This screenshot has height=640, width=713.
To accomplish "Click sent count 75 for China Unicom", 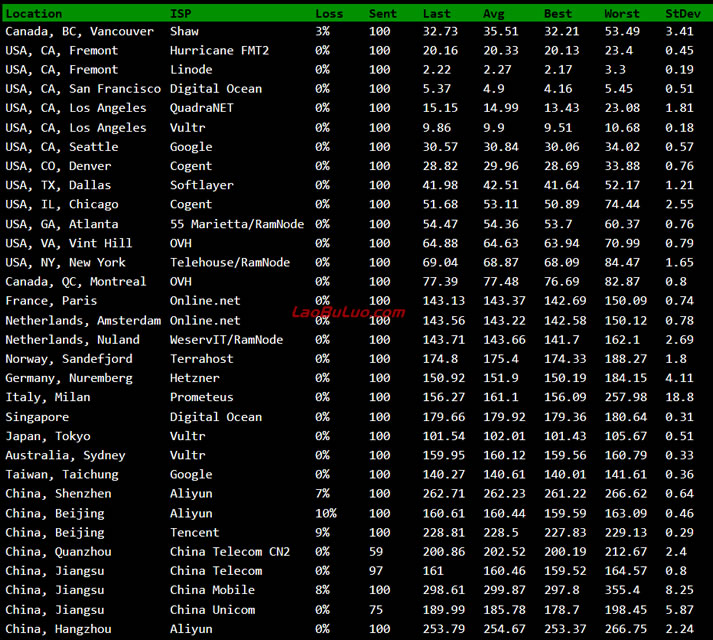I will [376, 610].
